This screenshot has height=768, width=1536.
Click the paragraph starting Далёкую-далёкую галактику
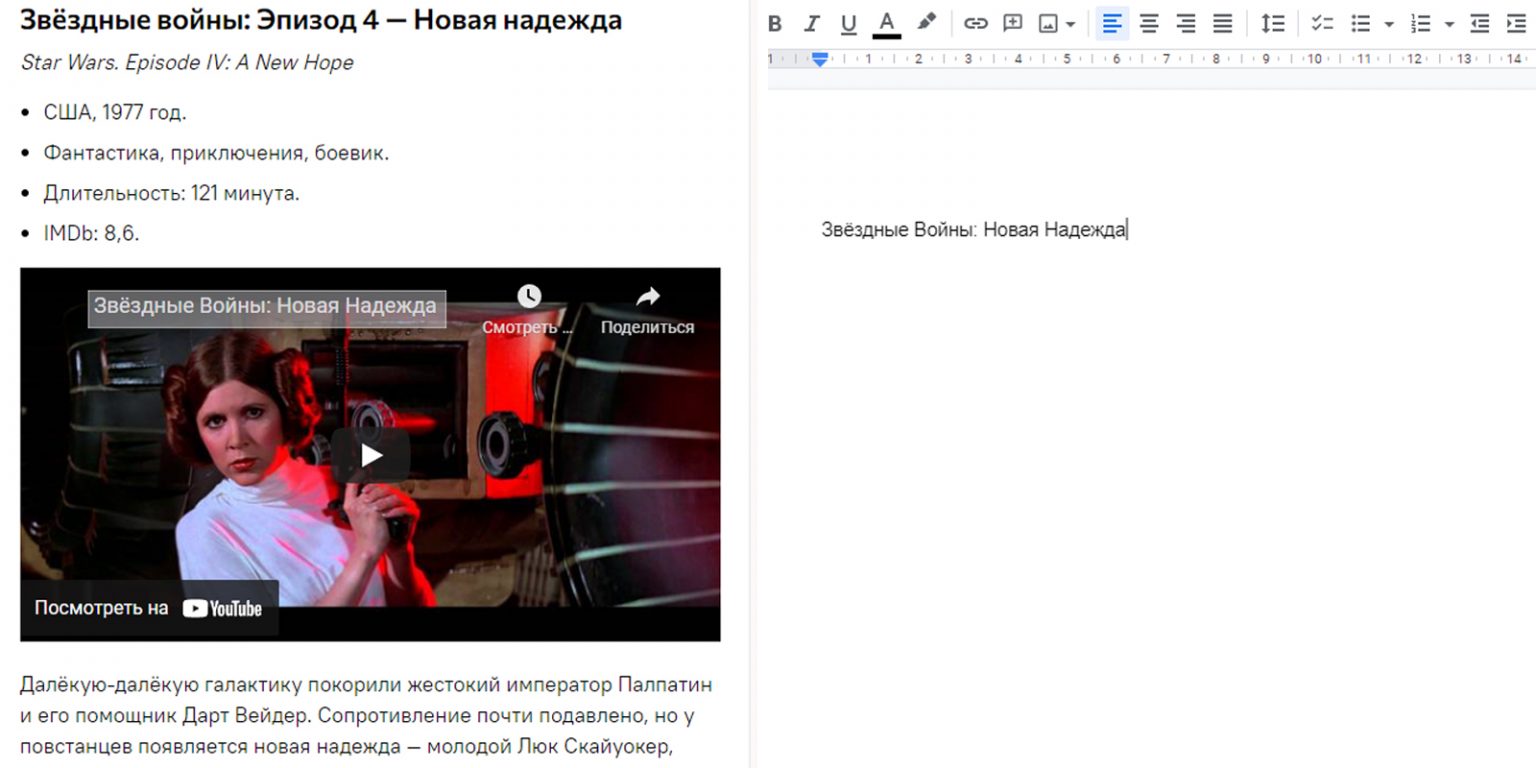[x=366, y=716]
